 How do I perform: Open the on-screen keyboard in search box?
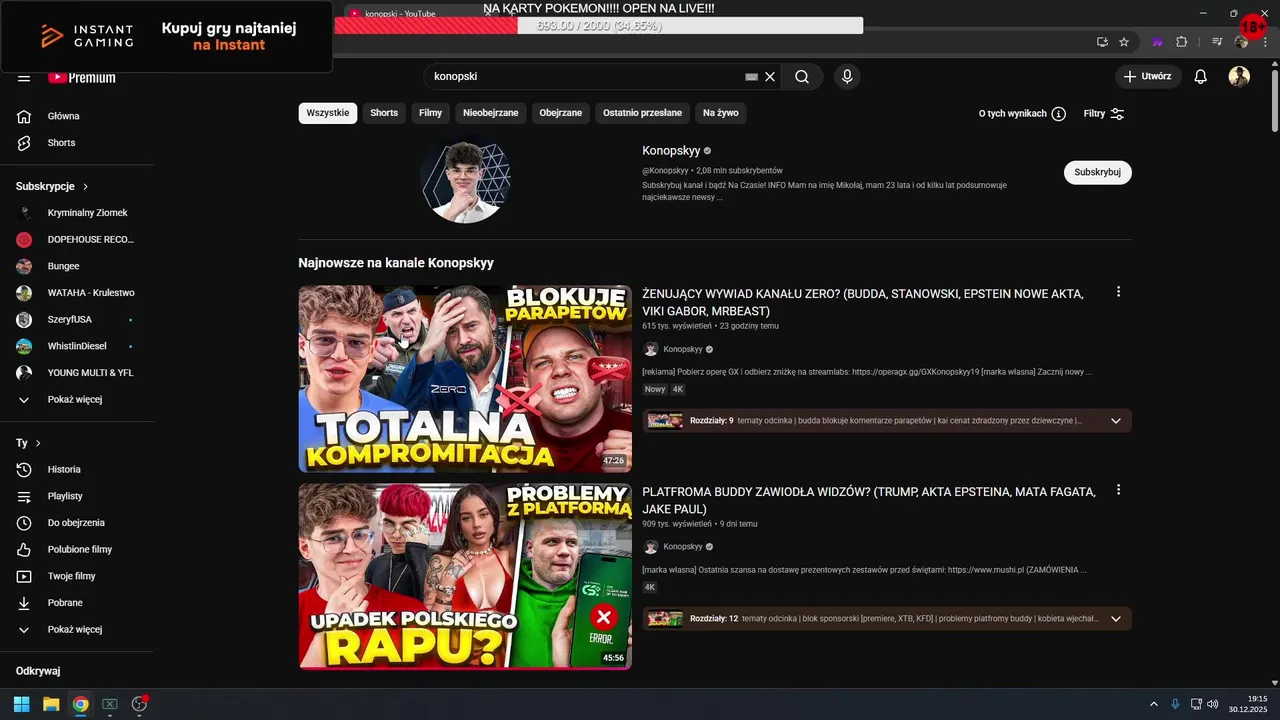coord(752,76)
